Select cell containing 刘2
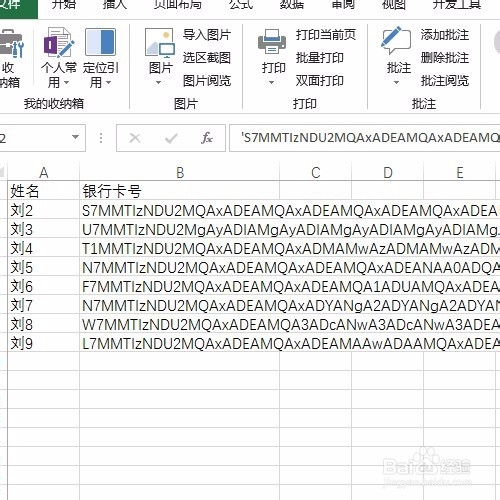500x500 pixels. coord(43,210)
